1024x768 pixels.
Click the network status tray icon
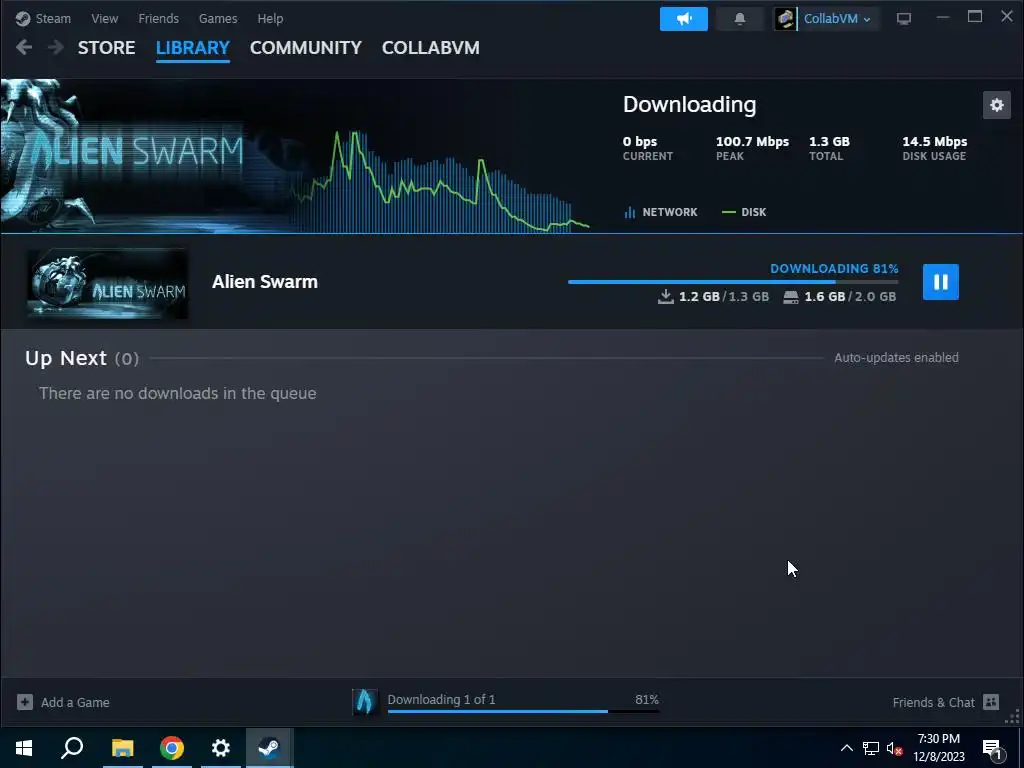[871, 748]
